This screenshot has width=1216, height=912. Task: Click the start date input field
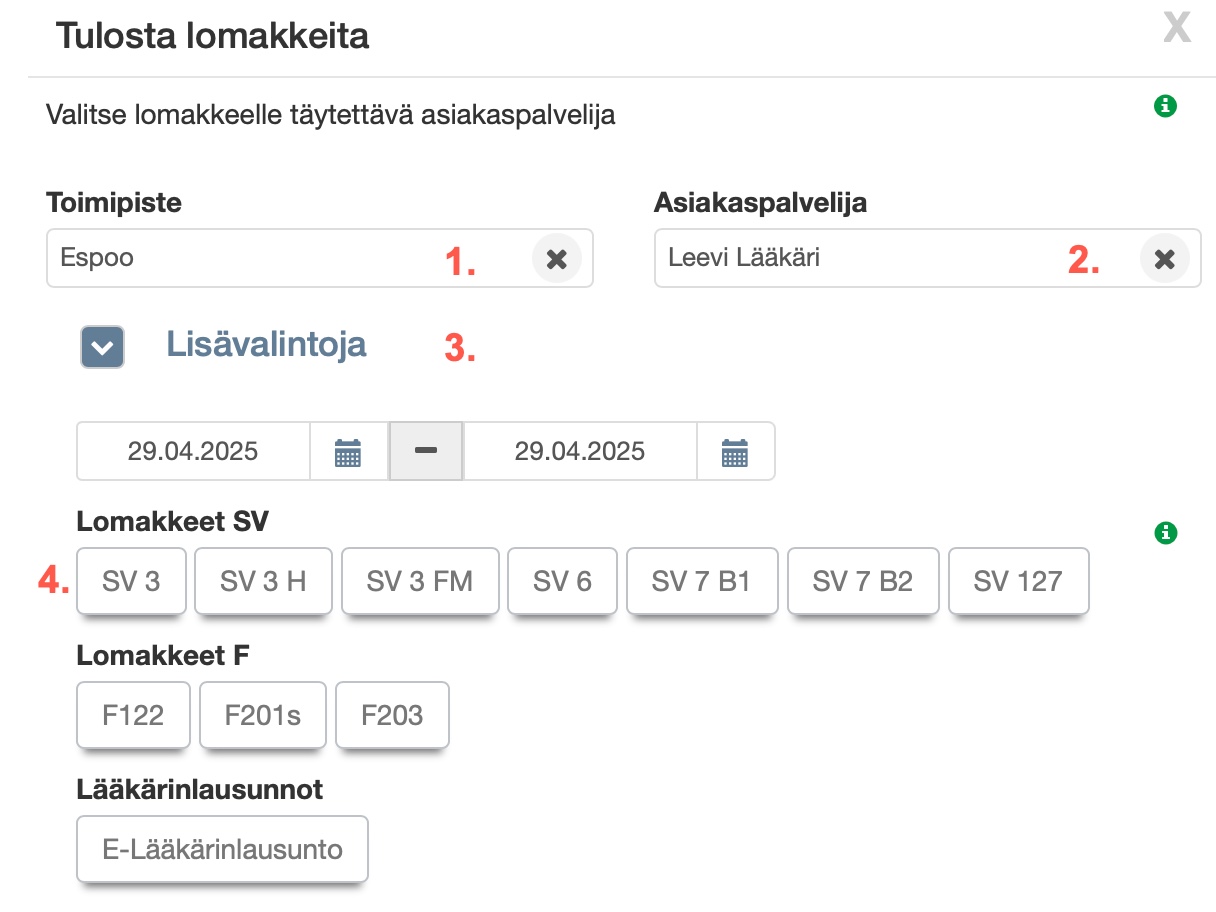pos(193,452)
